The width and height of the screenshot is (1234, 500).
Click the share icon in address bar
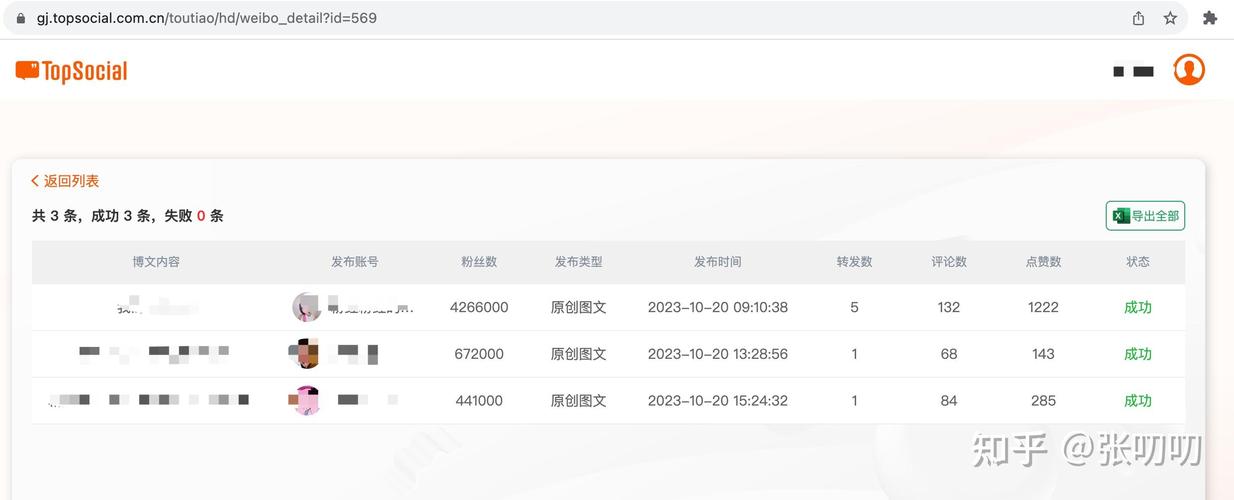(1138, 18)
